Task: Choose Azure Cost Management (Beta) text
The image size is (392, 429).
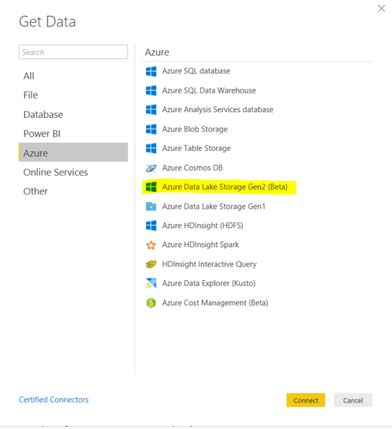Action: [x=215, y=303]
